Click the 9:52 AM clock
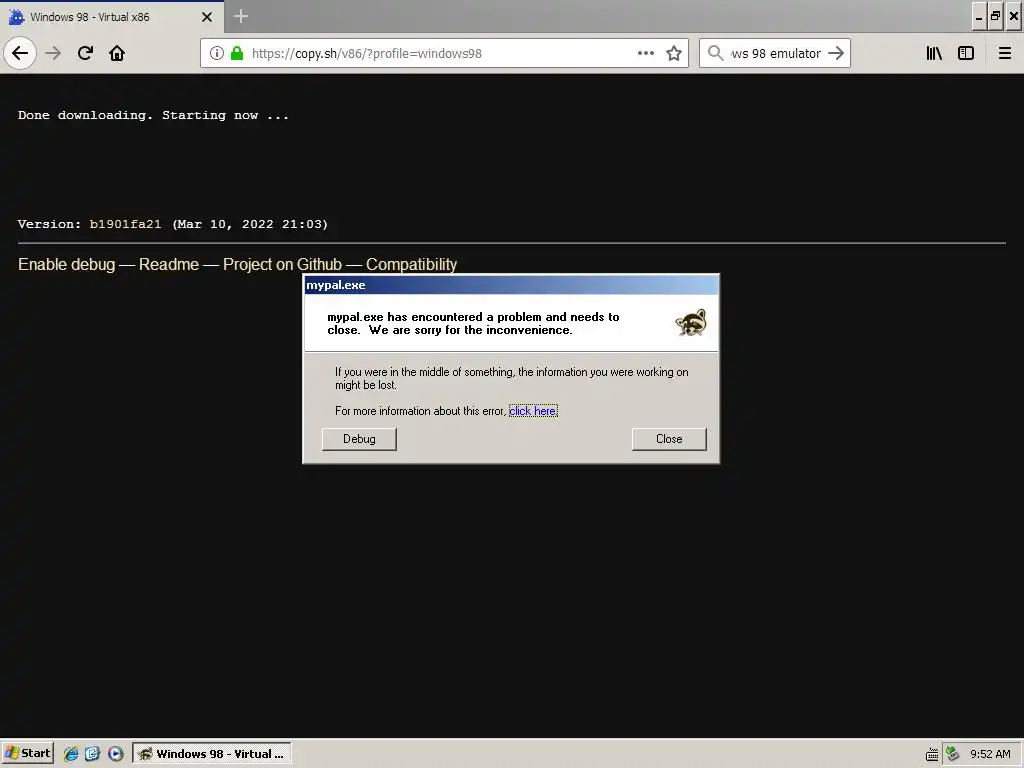Image resolution: width=1024 pixels, height=768 pixels. (x=990, y=754)
